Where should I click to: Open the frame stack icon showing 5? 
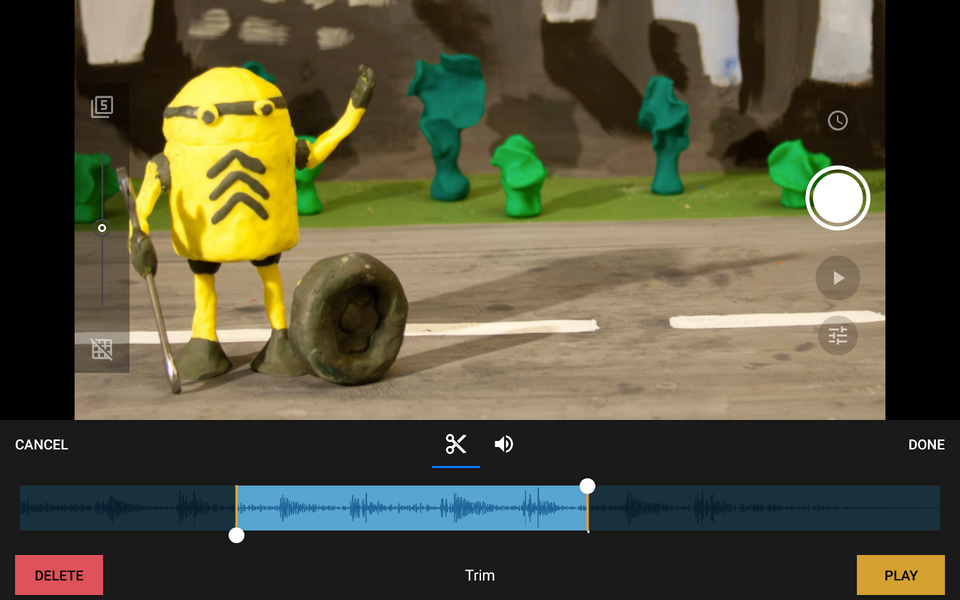pyautogui.click(x=102, y=107)
